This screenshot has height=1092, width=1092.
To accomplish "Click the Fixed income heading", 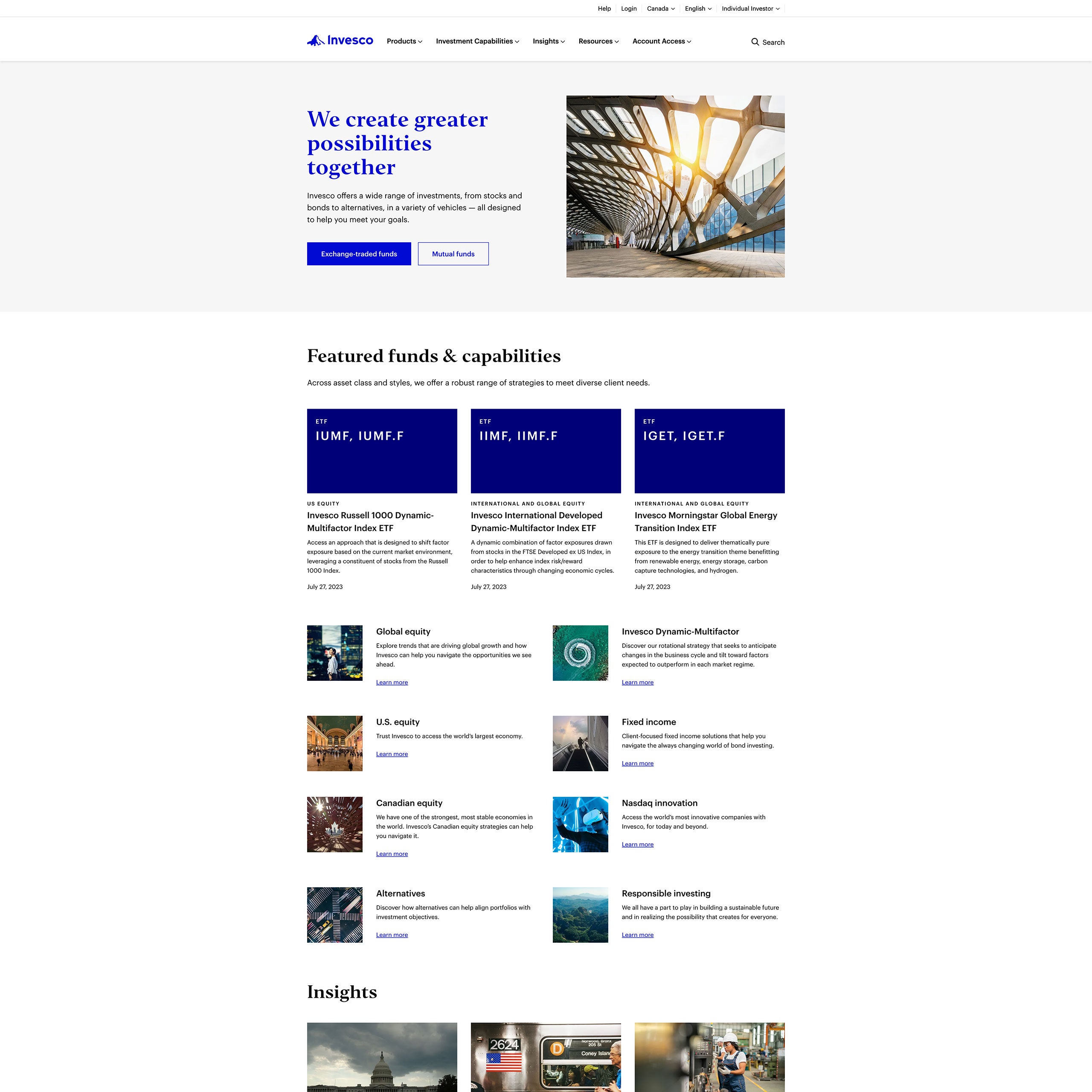I will 649,722.
